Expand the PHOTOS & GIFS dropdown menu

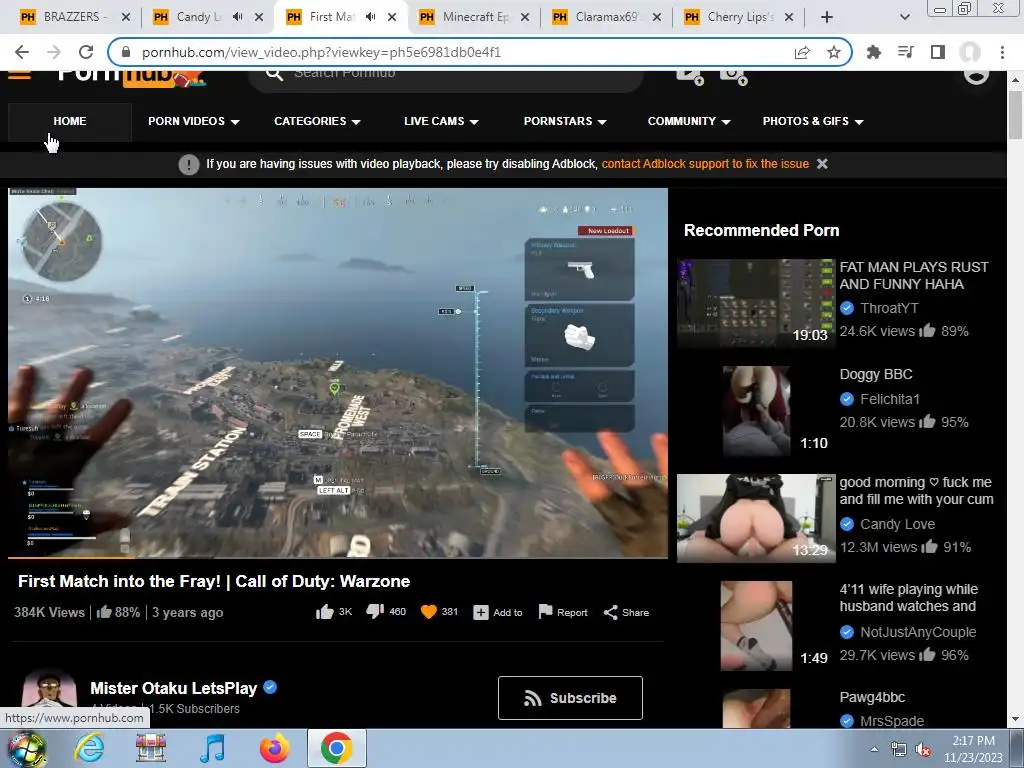click(x=813, y=121)
